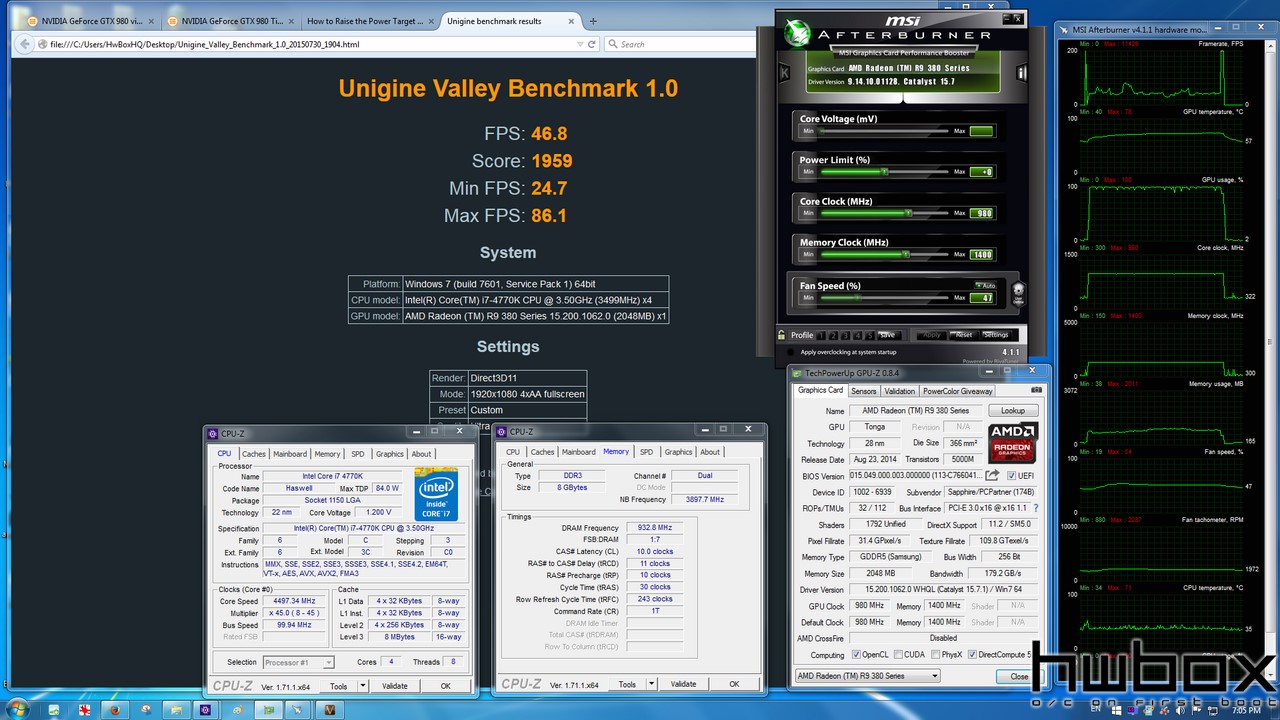Click the Afterburner Apply button
Image resolution: width=1280 pixels, height=720 pixels.
click(931, 335)
